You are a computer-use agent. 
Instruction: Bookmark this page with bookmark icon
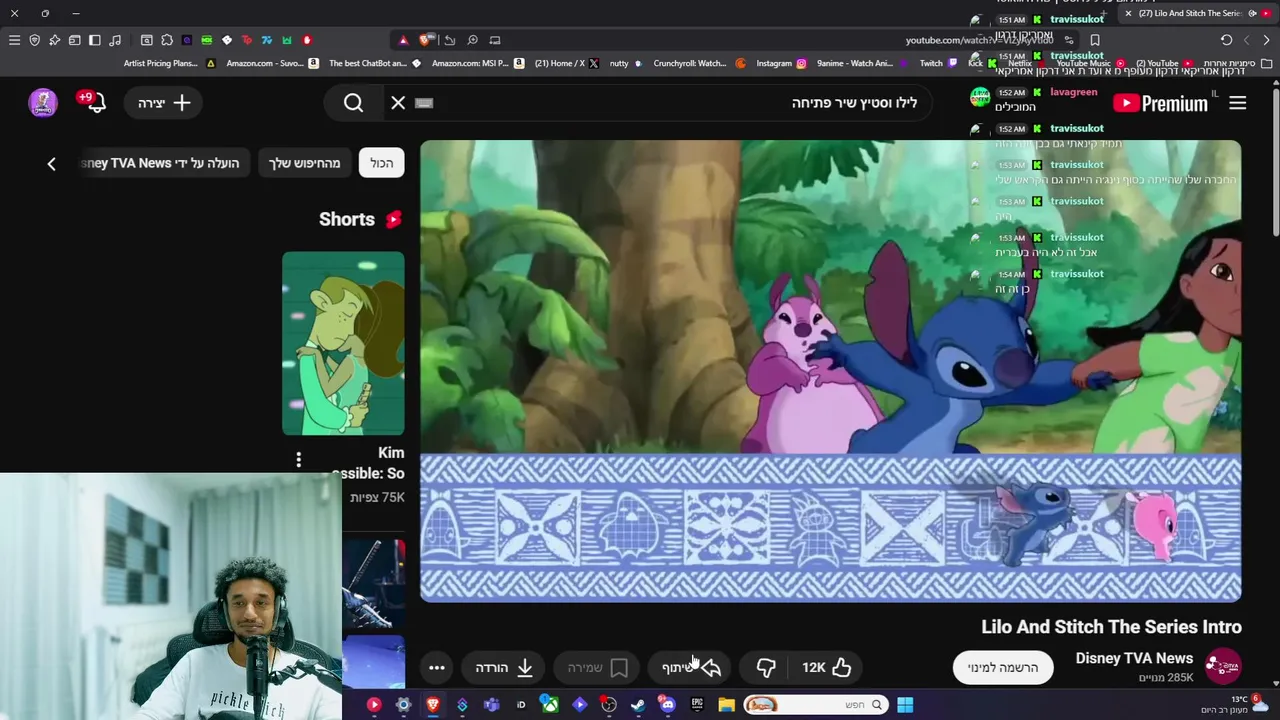tap(1095, 40)
